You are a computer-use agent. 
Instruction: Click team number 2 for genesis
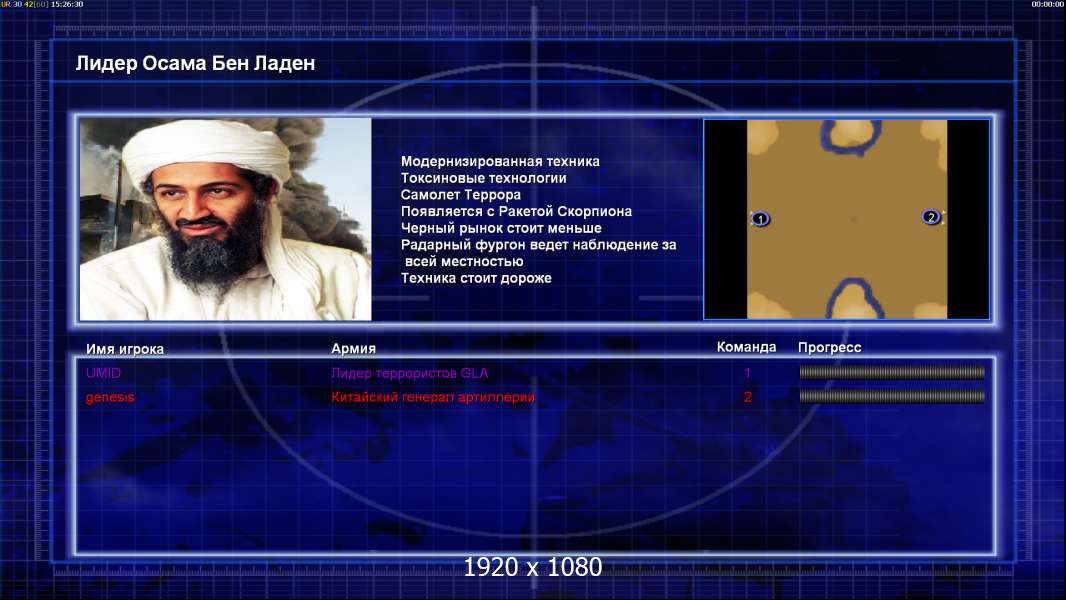748,397
